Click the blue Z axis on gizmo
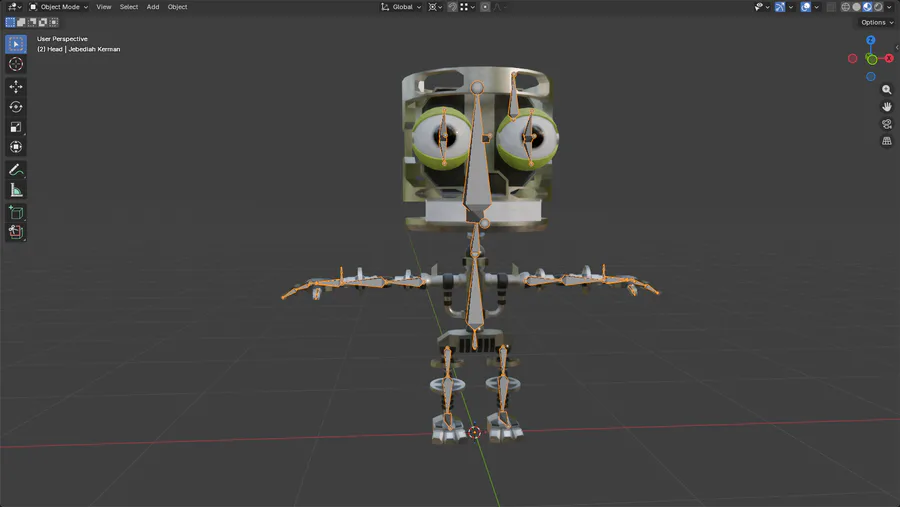This screenshot has width=900, height=507. tap(871, 40)
